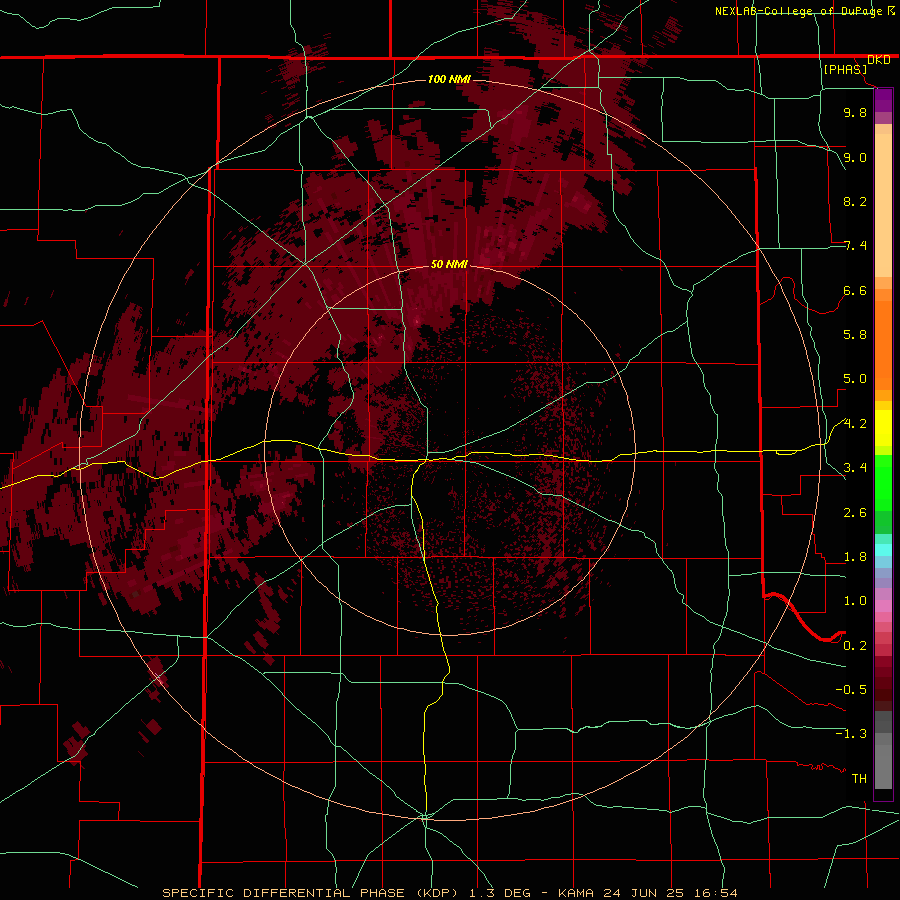Click the Specific Differential Phase caption
This screenshot has height=900, width=900.
coord(449,893)
